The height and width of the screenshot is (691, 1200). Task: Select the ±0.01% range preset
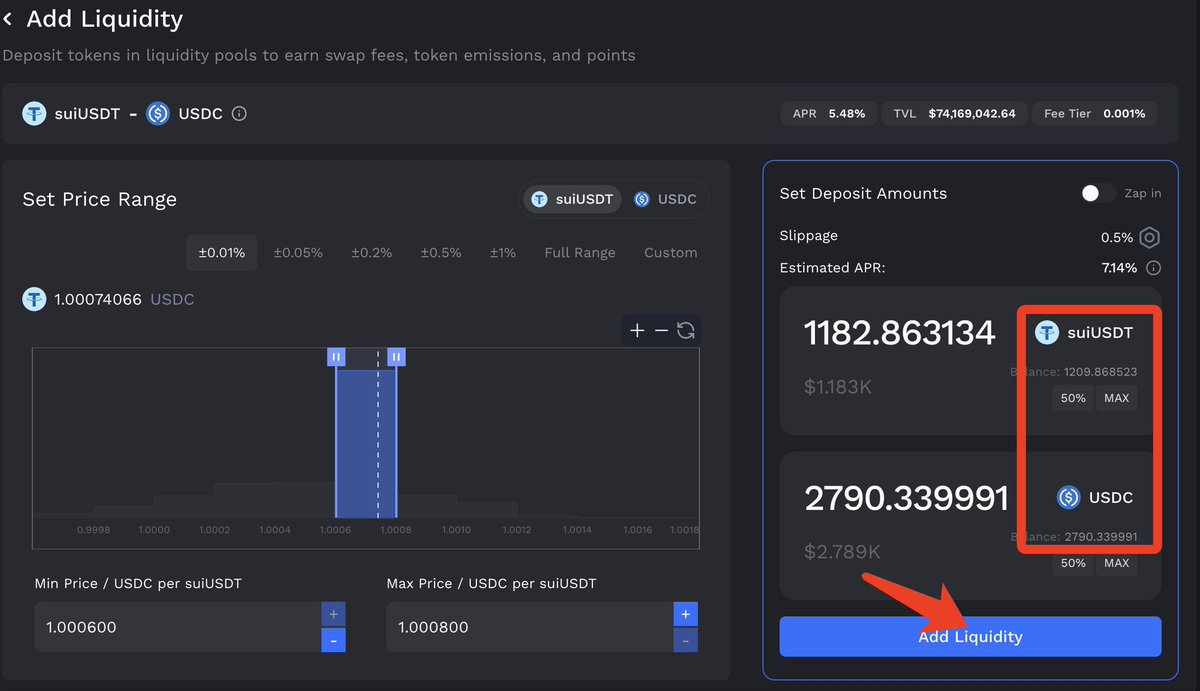(222, 253)
